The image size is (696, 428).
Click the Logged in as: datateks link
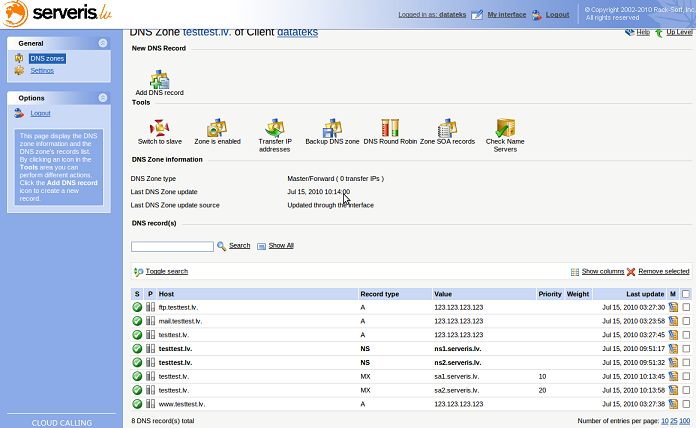432,15
